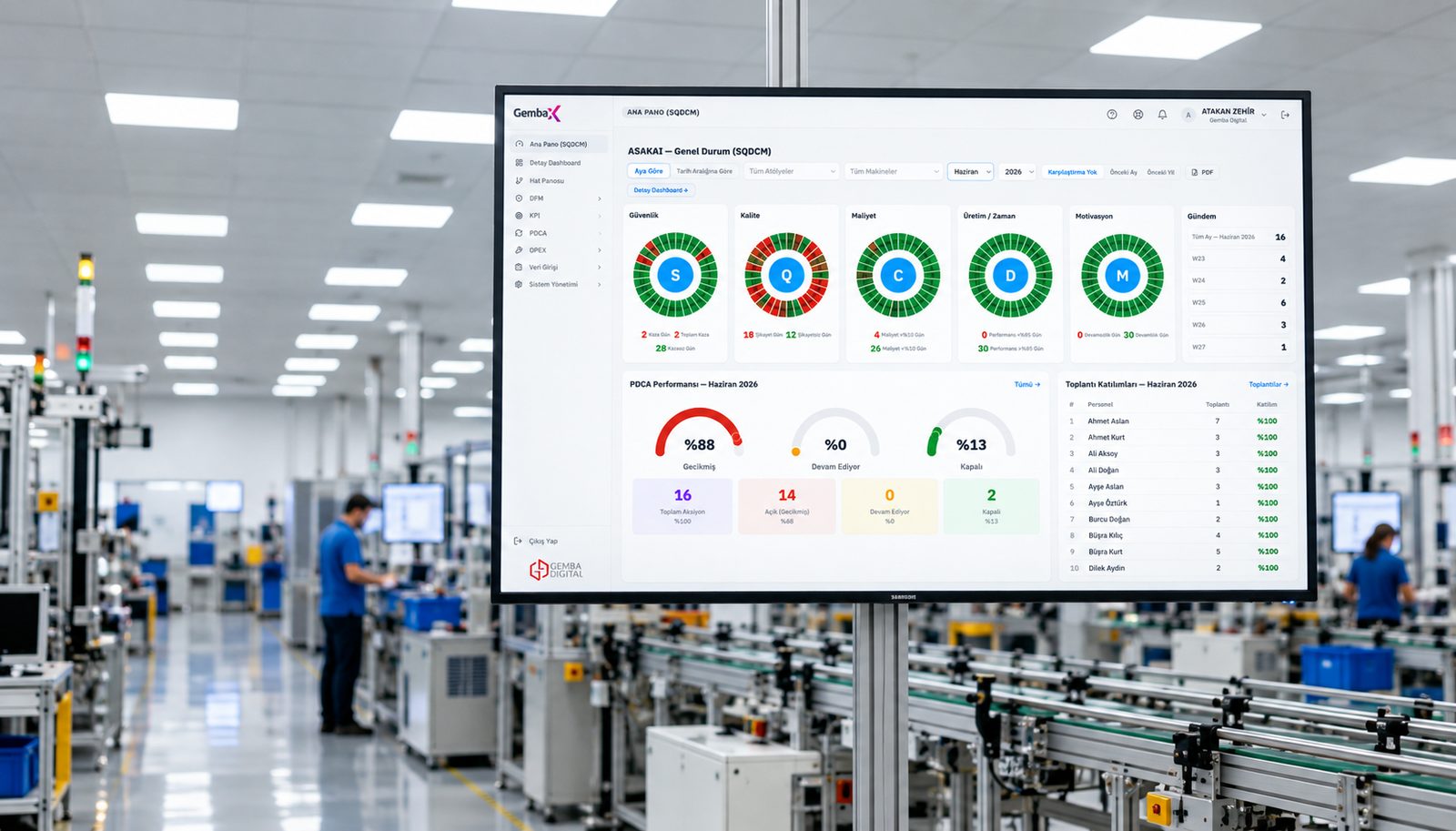Follow the Detay Dashboard link button
Screen dimensions: 1456x831
661,190
